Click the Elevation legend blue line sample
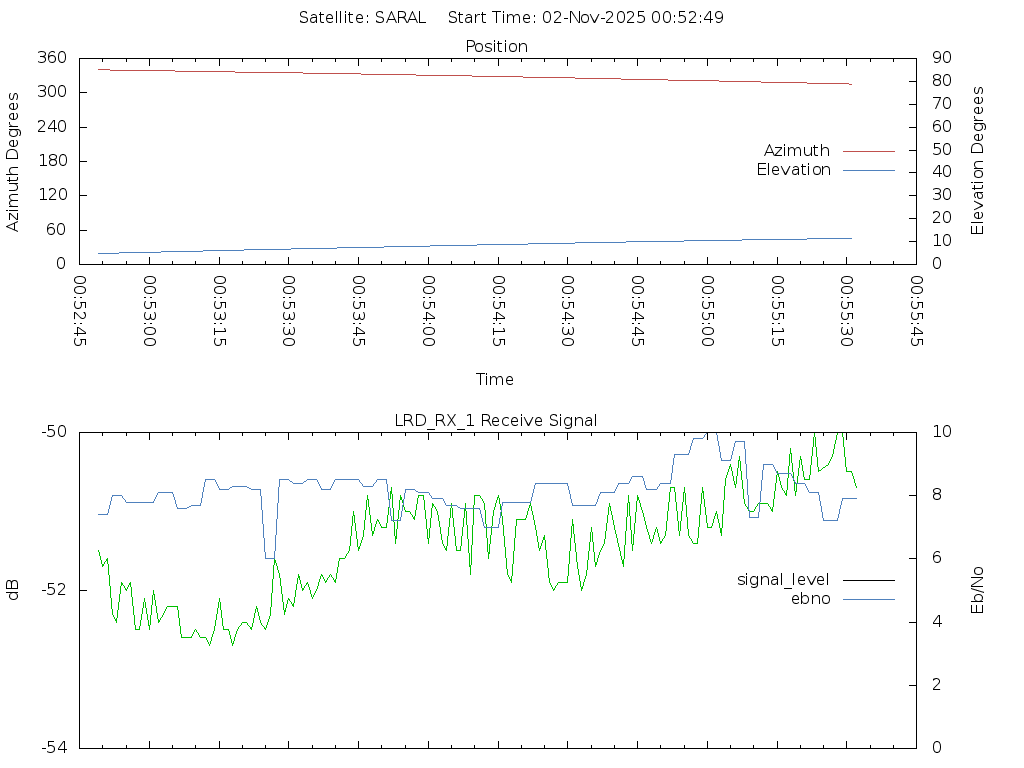Viewport: 1024px width, 768px height. click(868, 170)
